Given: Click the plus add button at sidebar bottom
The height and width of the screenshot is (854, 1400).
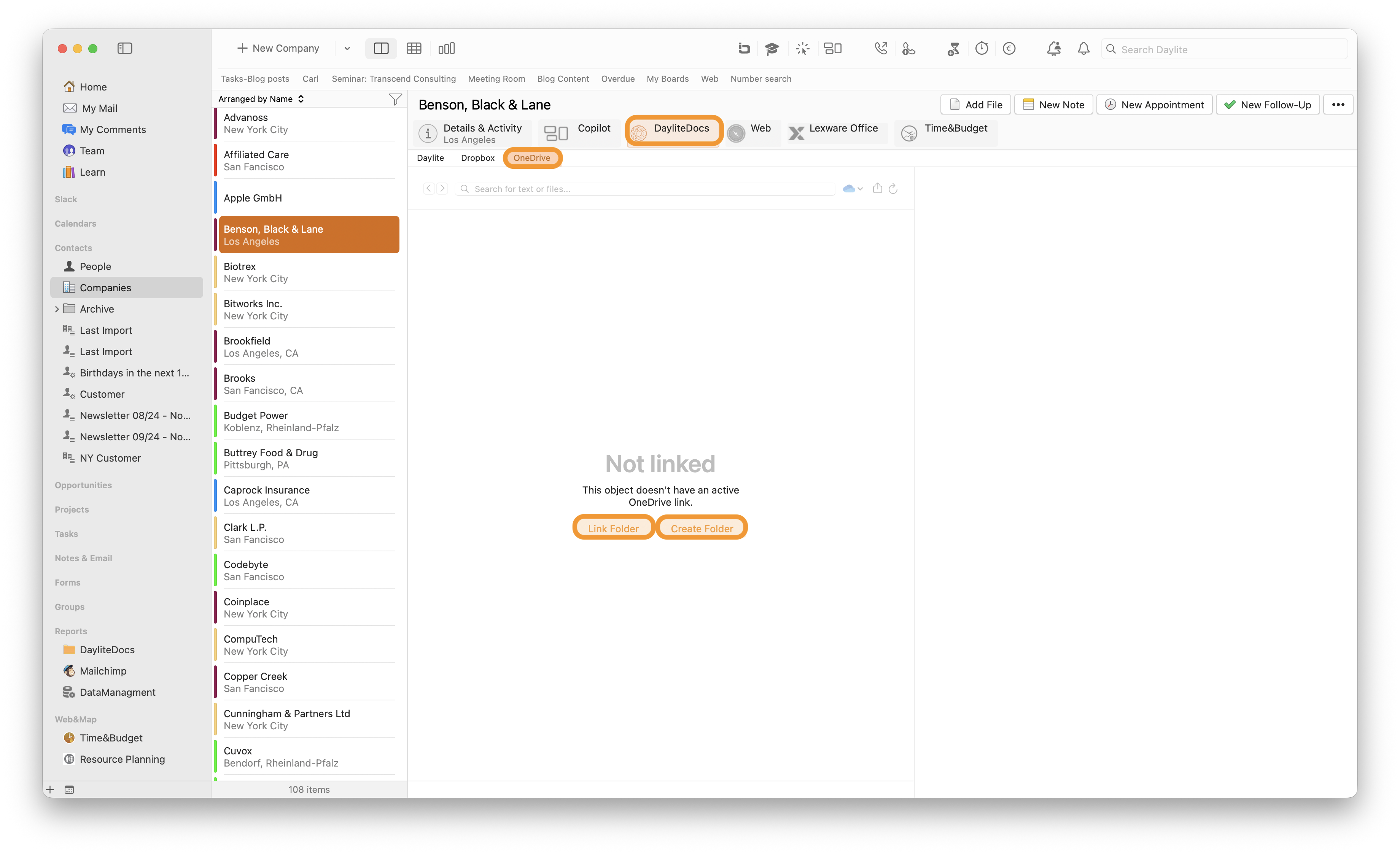Looking at the screenshot, I should 50,789.
